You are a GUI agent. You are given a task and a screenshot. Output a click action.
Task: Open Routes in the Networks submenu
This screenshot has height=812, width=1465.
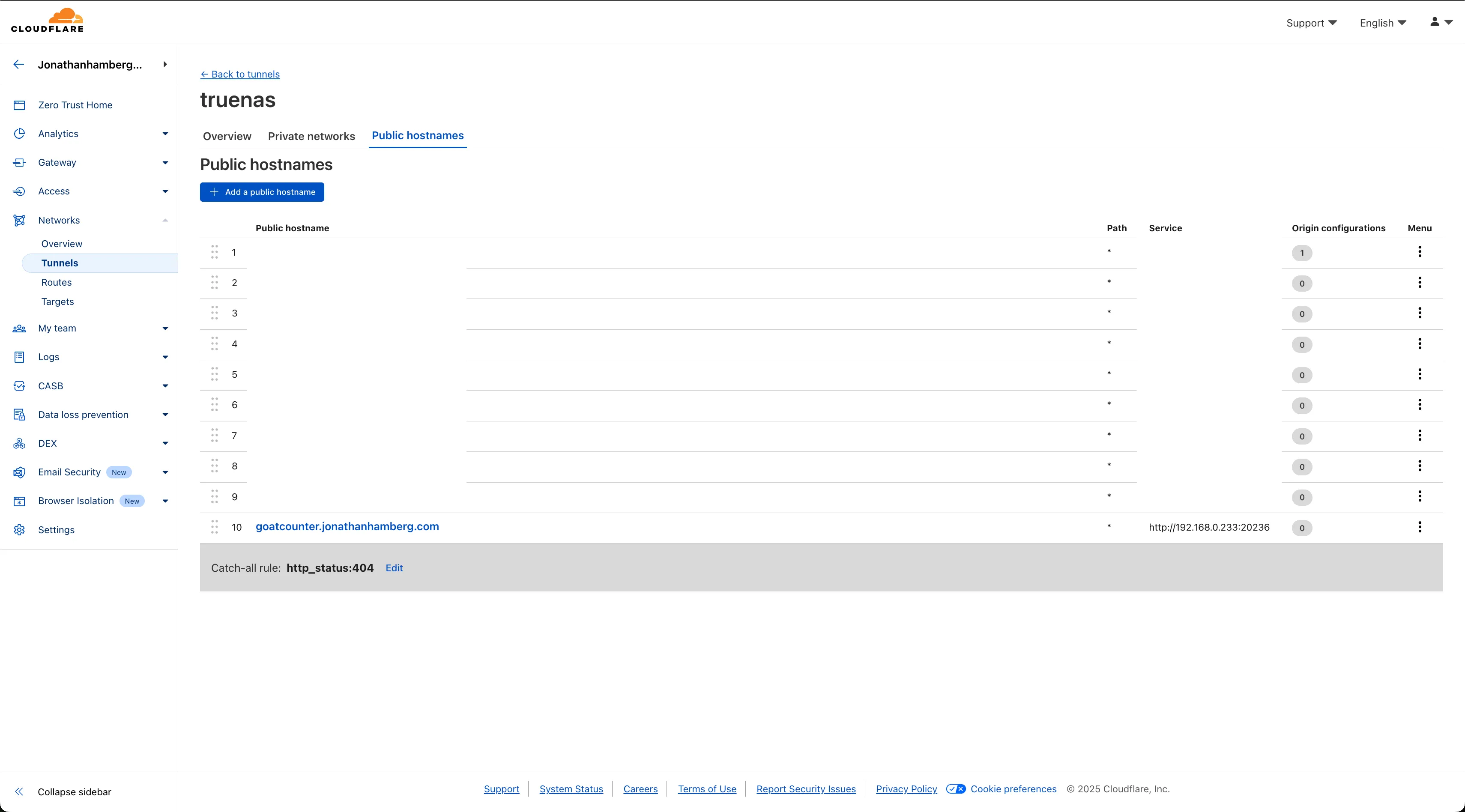(56, 283)
